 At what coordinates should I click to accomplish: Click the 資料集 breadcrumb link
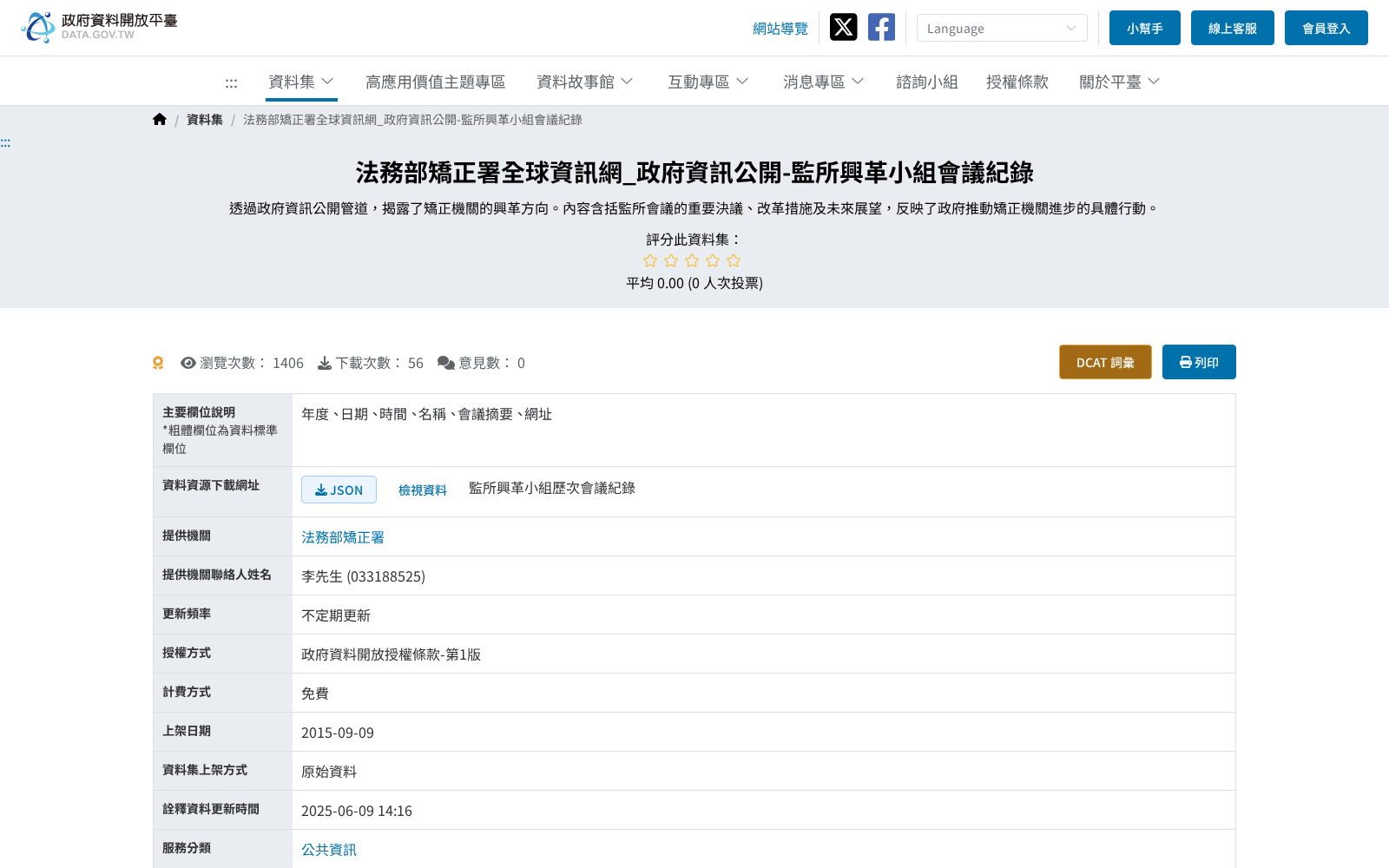(205, 120)
